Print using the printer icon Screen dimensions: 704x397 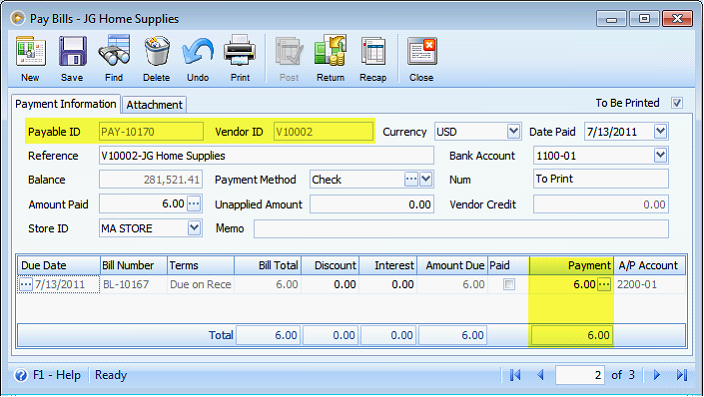click(x=240, y=51)
